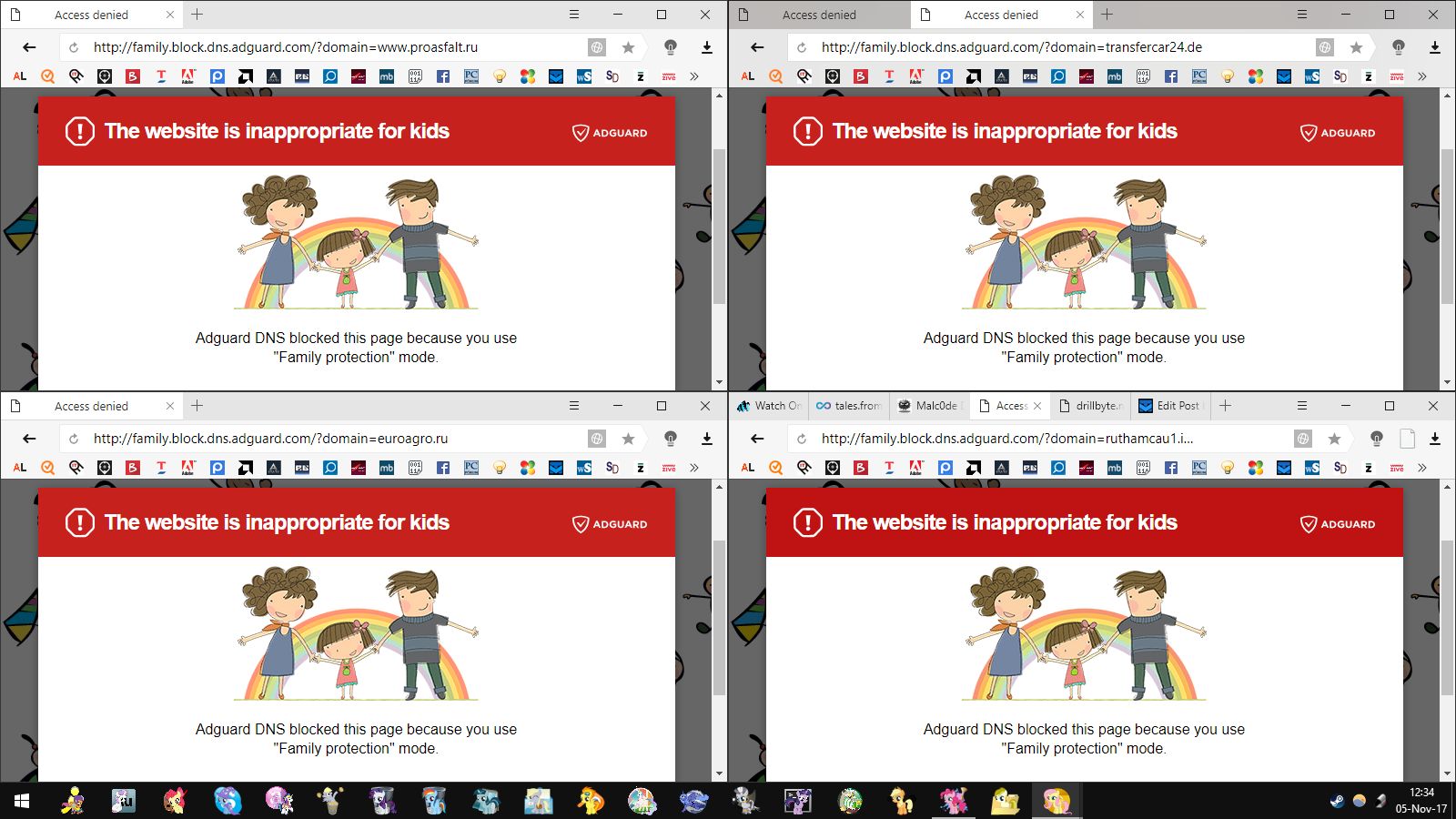Switch to the drillbyte tab
Viewport: 1456px width, 819px height.
click(1090, 406)
